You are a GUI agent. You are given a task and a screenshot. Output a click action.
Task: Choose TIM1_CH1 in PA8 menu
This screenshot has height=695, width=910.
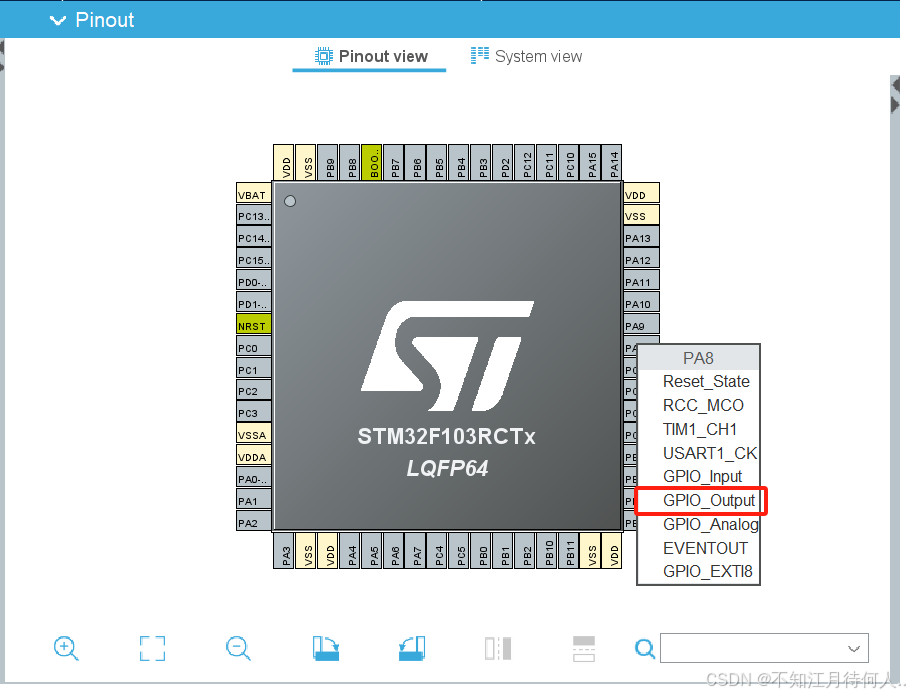699,429
